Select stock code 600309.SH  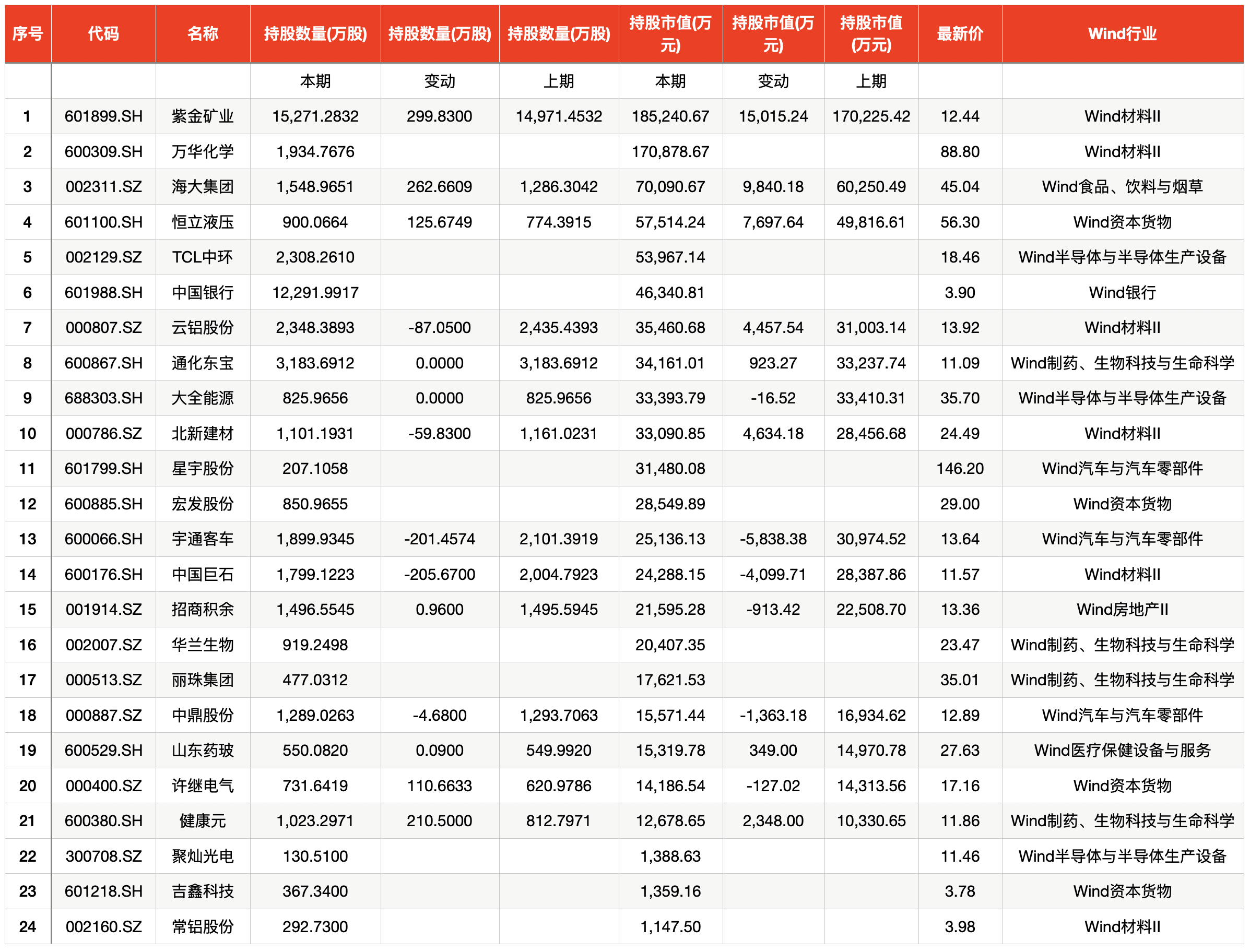coord(104,152)
